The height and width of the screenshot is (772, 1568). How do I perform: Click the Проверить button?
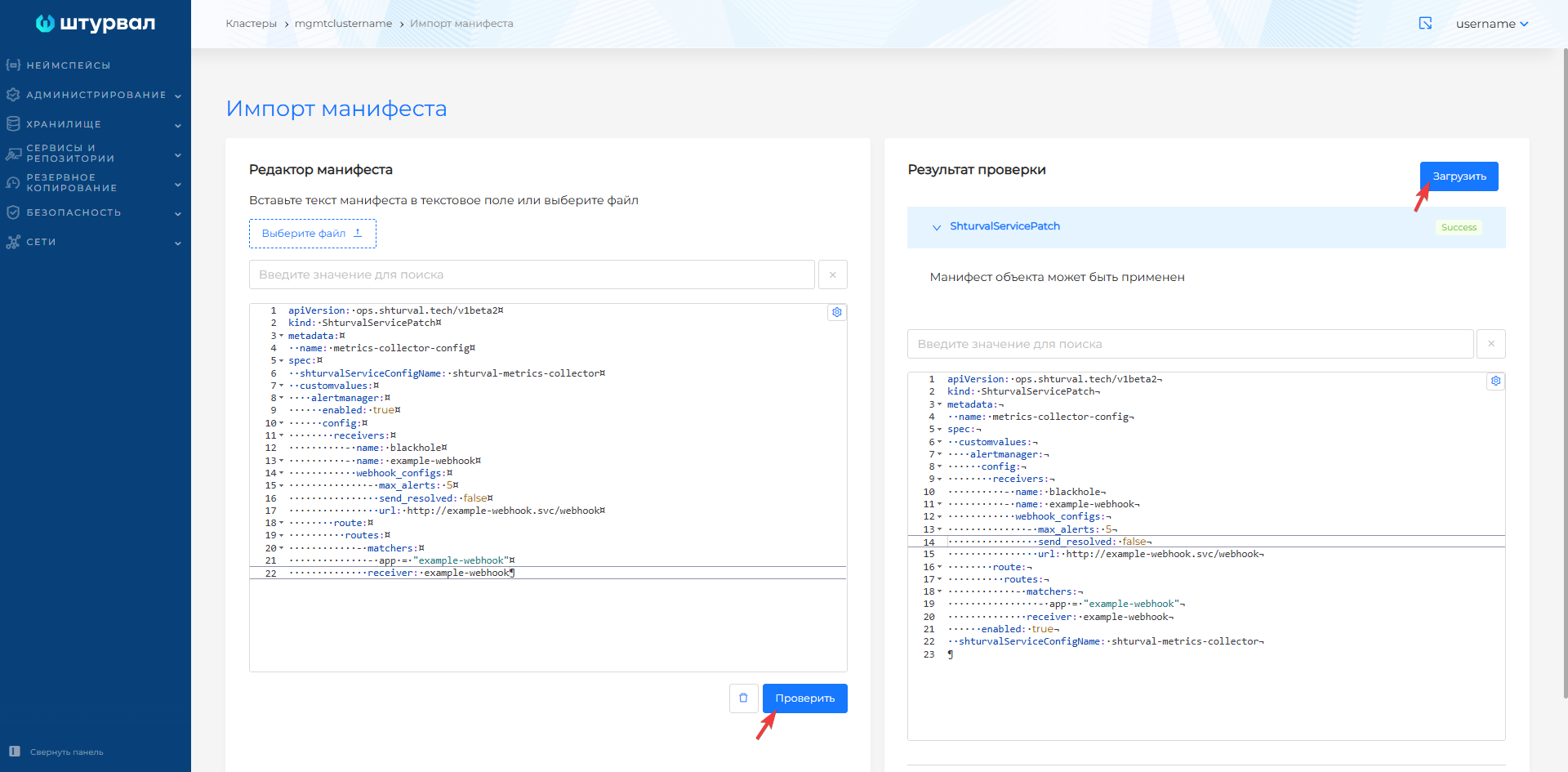pyautogui.click(x=805, y=698)
